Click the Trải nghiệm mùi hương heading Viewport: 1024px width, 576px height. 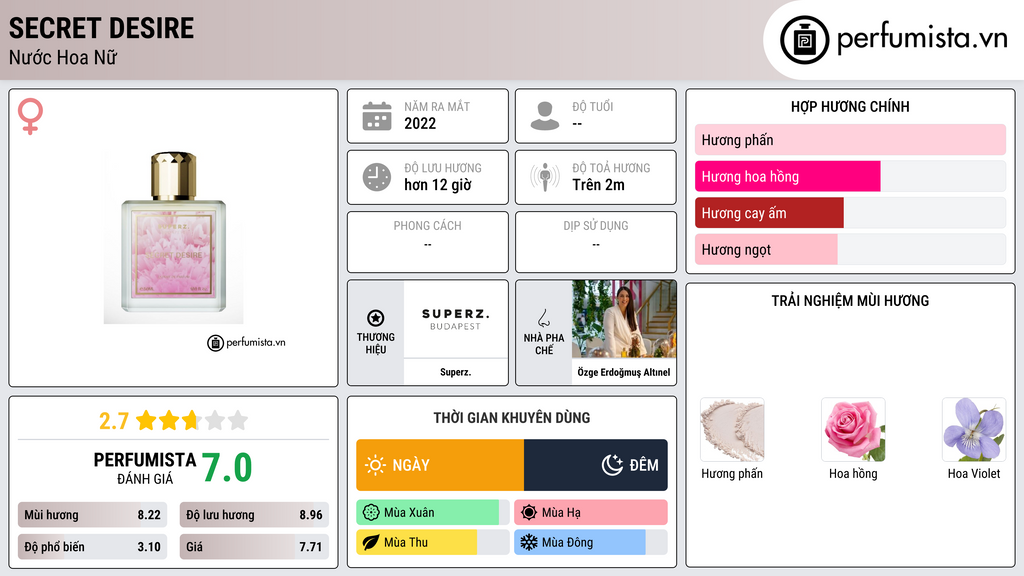[x=850, y=301]
